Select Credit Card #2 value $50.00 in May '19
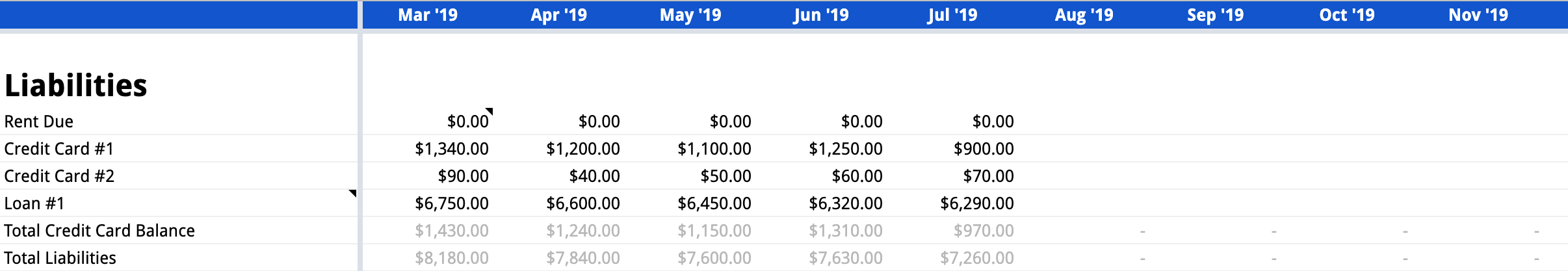 [725, 176]
